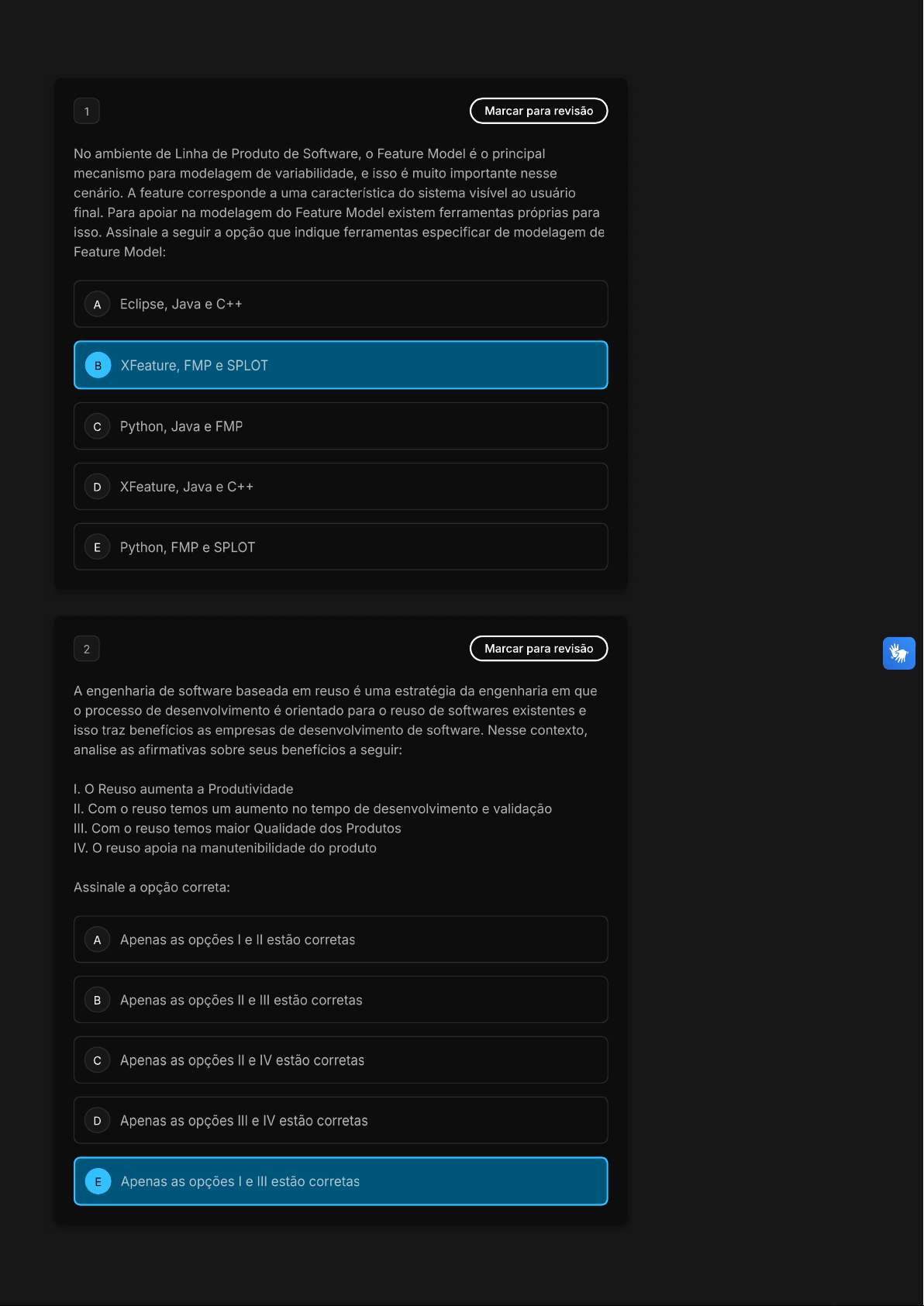Open the sign language accessibility widget
The height and width of the screenshot is (1306, 924).
point(898,653)
